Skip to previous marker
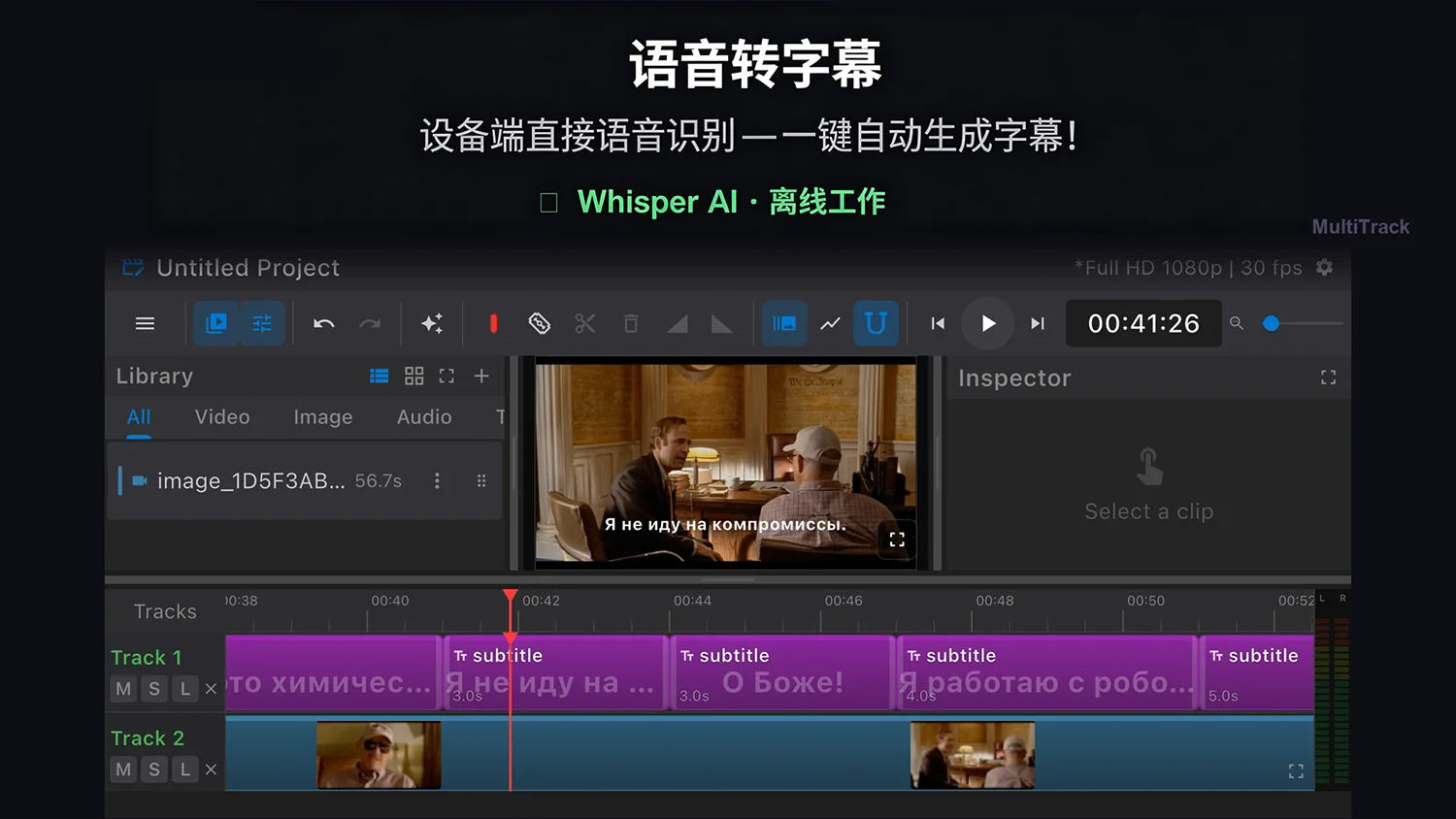1456x819 pixels. coord(938,323)
